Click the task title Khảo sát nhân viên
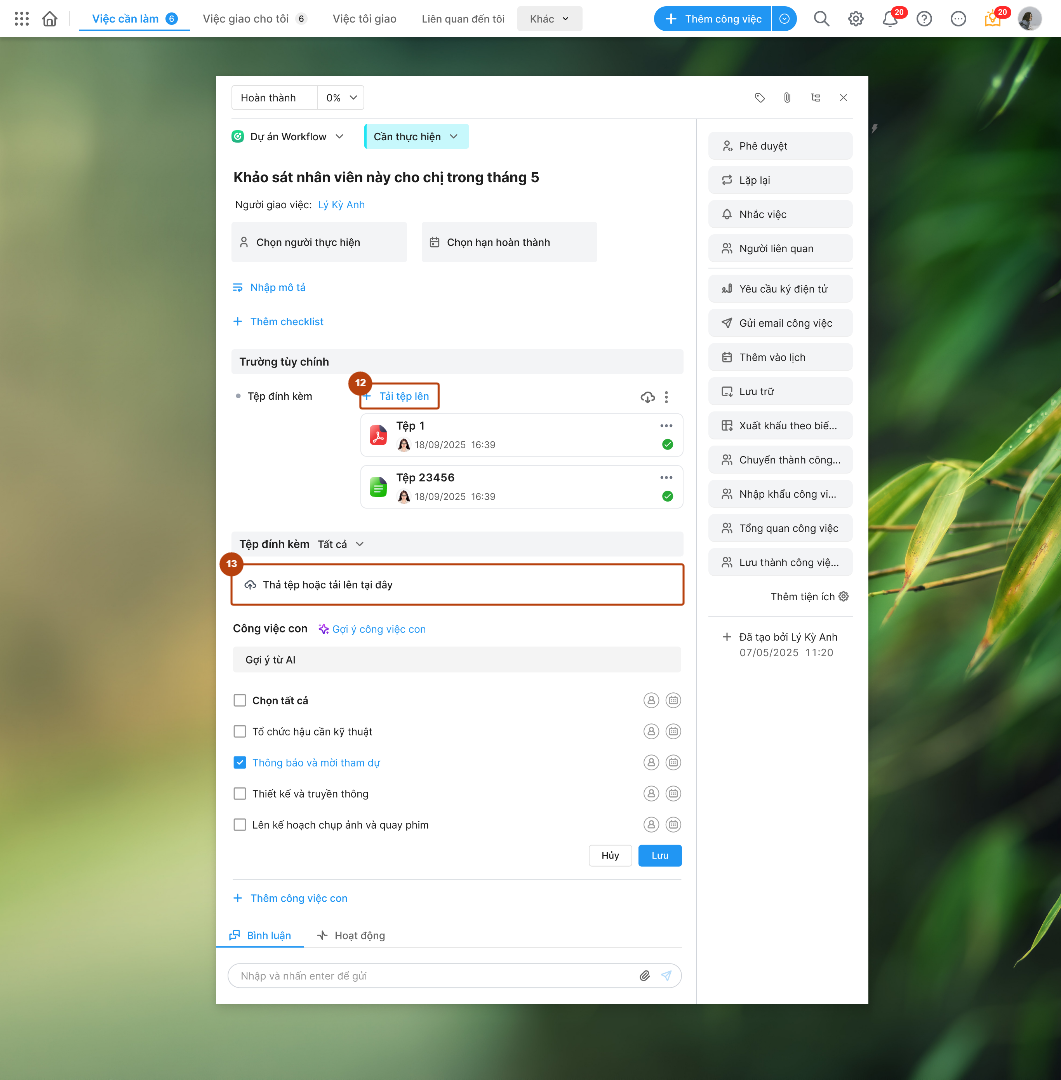This screenshot has width=1061, height=1080. click(386, 177)
